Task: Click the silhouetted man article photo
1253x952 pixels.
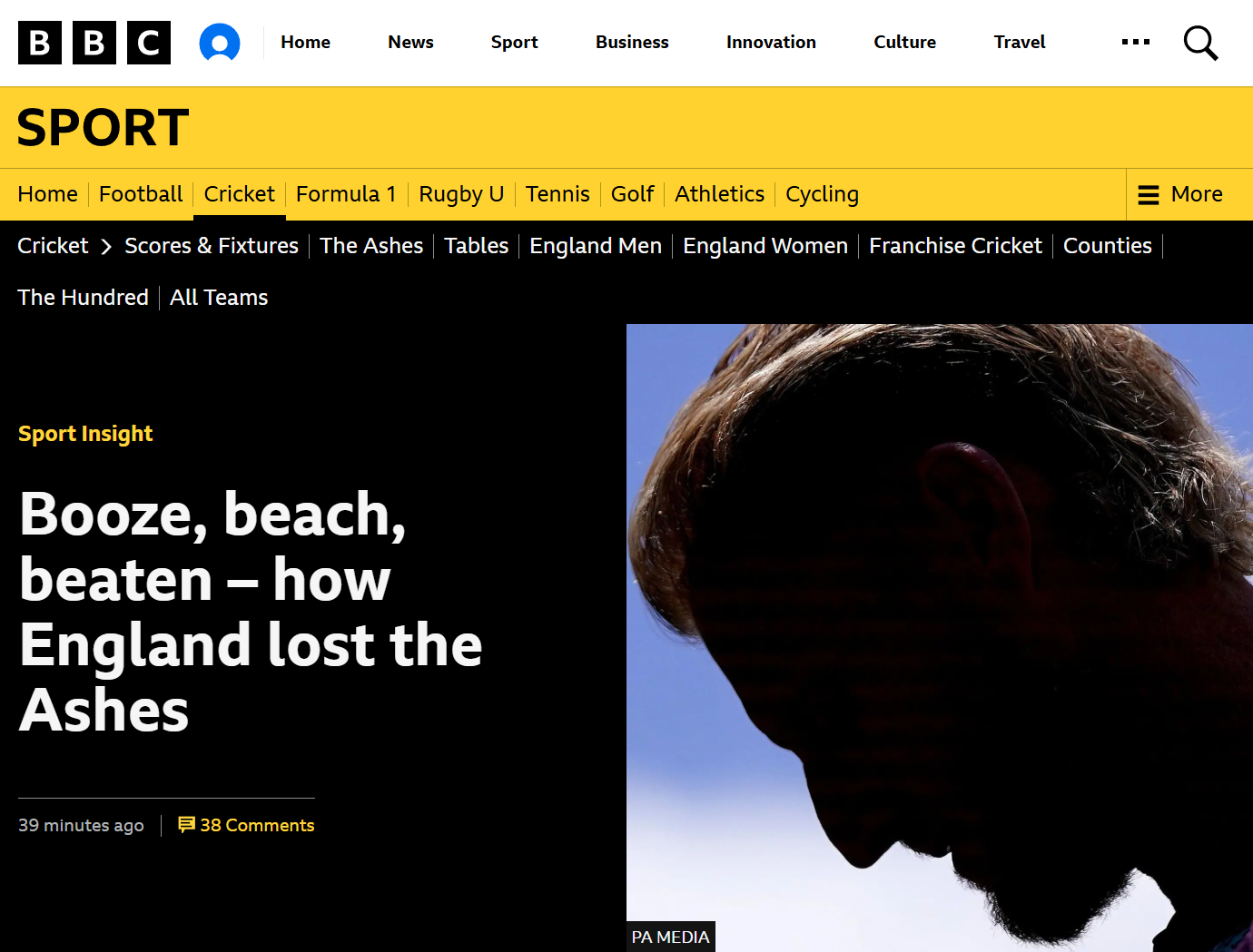Action: pos(940,638)
